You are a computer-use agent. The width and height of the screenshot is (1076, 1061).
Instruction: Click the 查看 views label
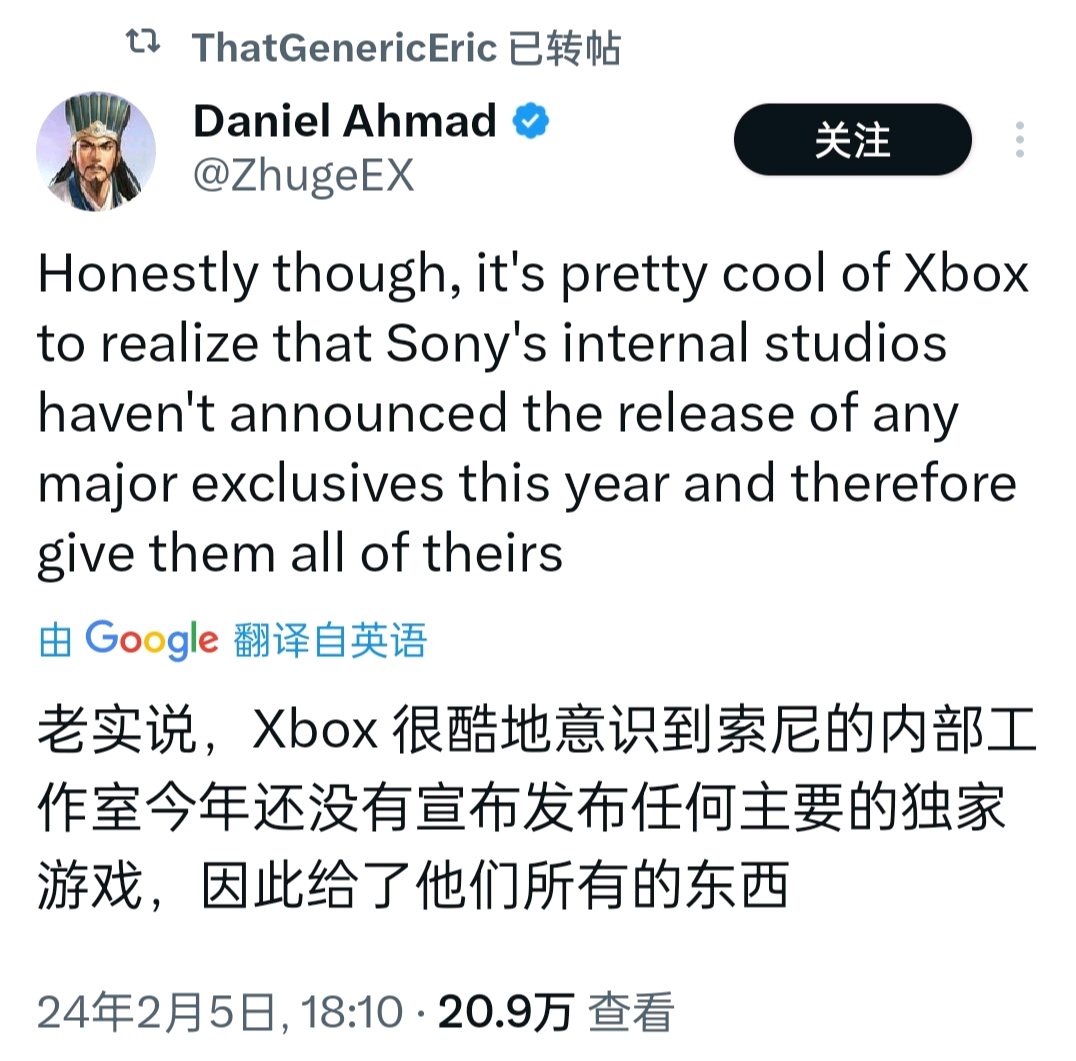pos(630,1013)
